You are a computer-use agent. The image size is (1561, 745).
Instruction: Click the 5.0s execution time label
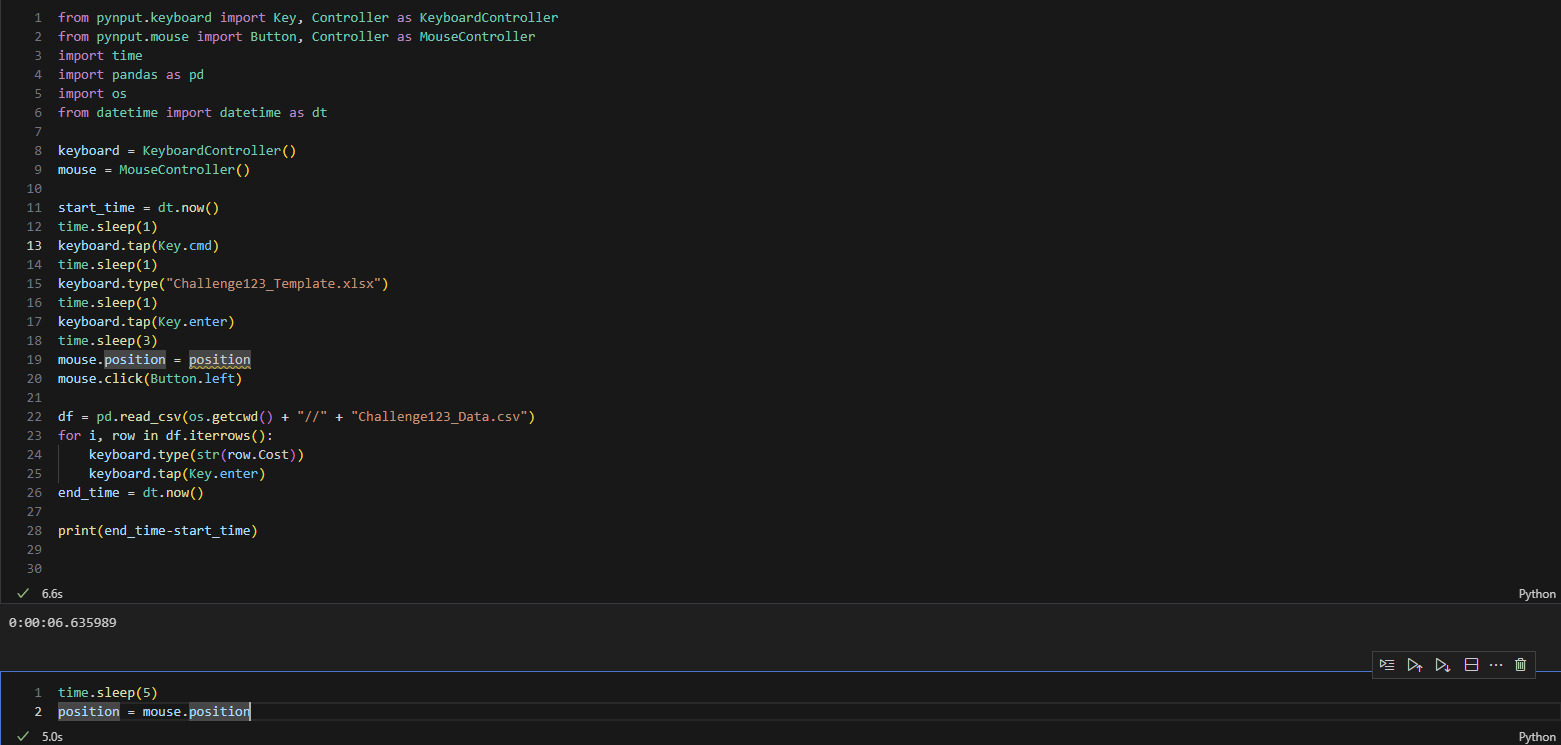click(52, 737)
